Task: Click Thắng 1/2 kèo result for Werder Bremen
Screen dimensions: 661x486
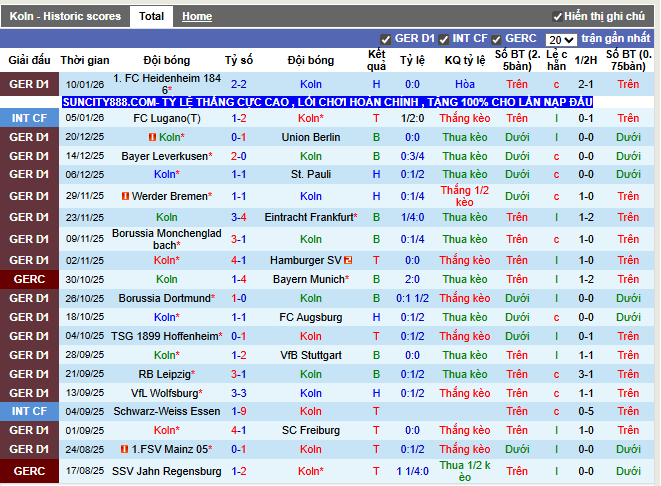Action: point(465,196)
